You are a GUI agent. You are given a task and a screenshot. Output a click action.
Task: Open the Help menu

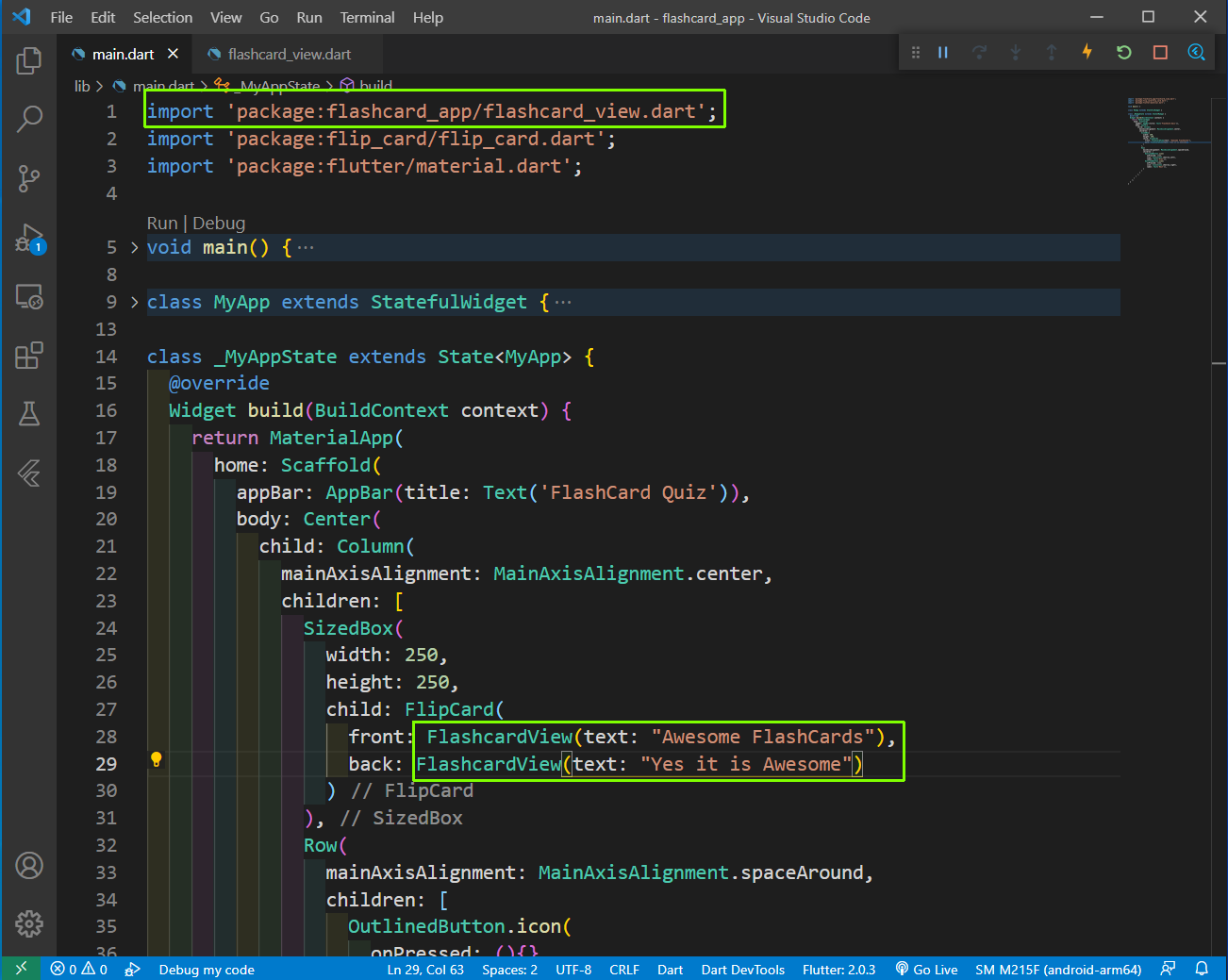pyautogui.click(x=428, y=17)
